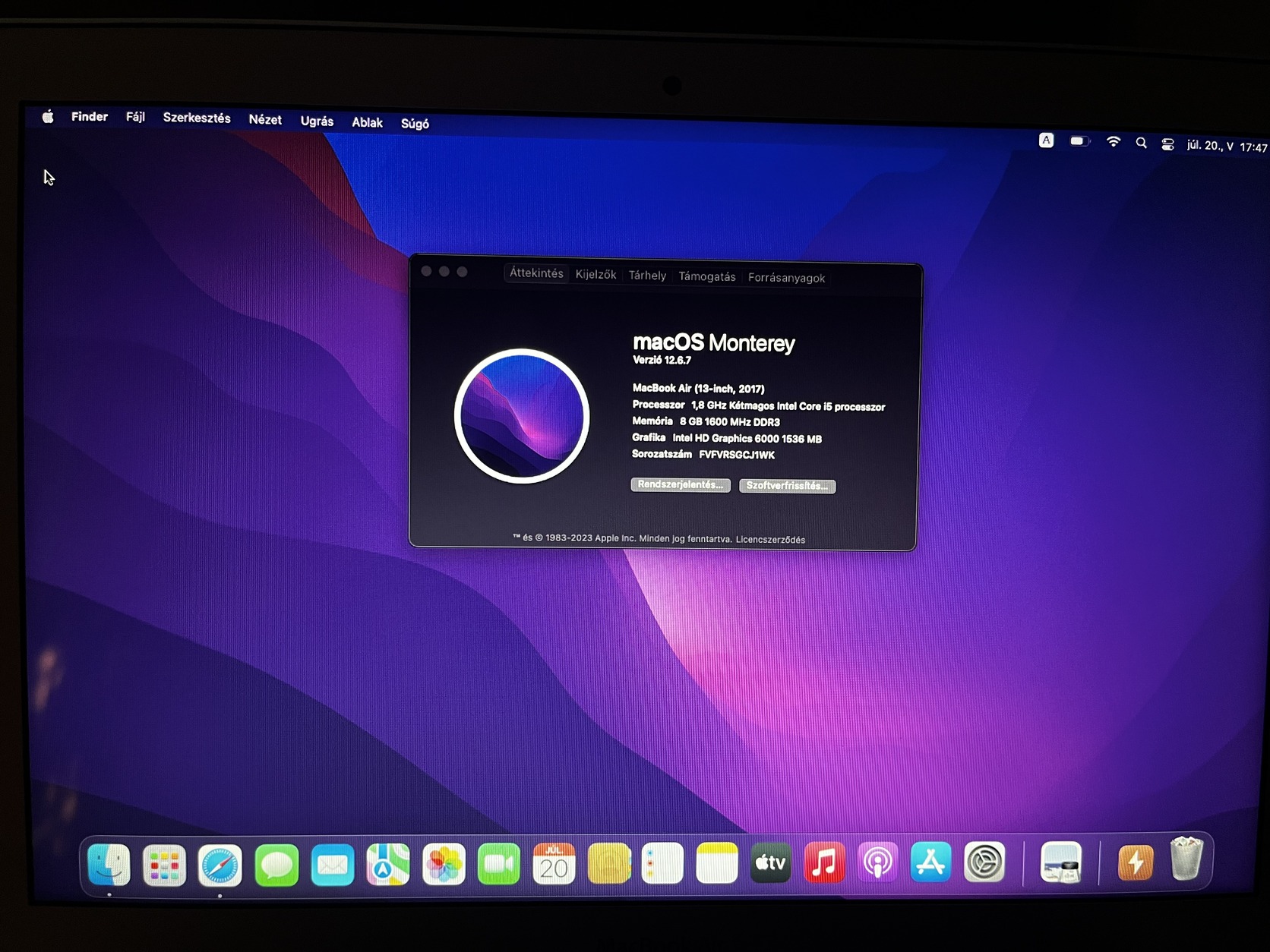This screenshot has height=952, width=1270.
Task: Open Messages from the Dock
Action: [x=276, y=865]
